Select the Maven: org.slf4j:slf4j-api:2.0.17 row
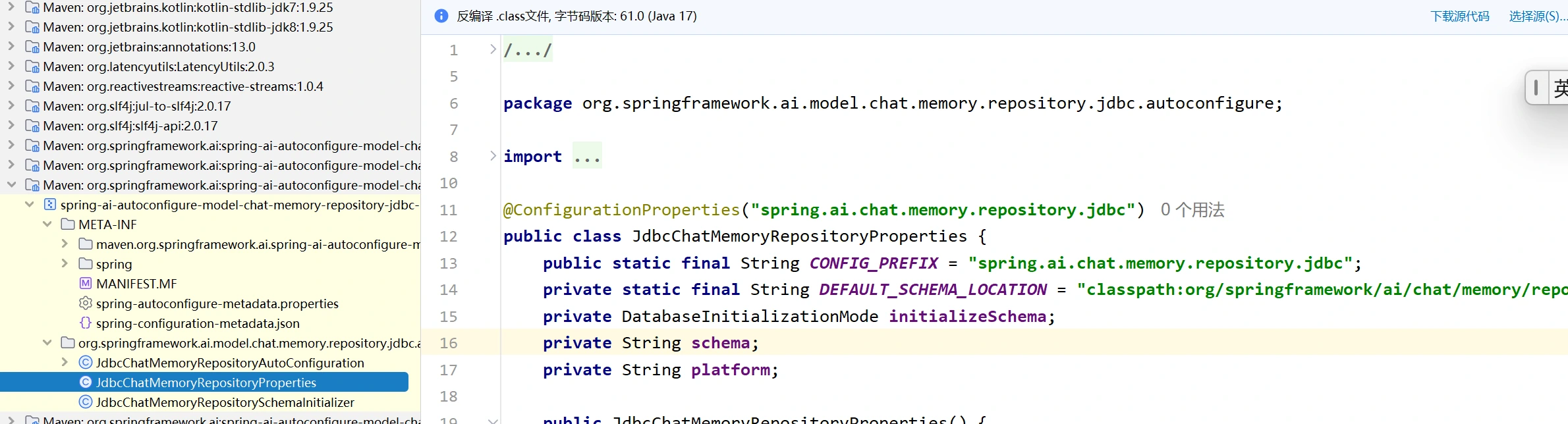The width and height of the screenshot is (1568, 424). click(x=210, y=126)
